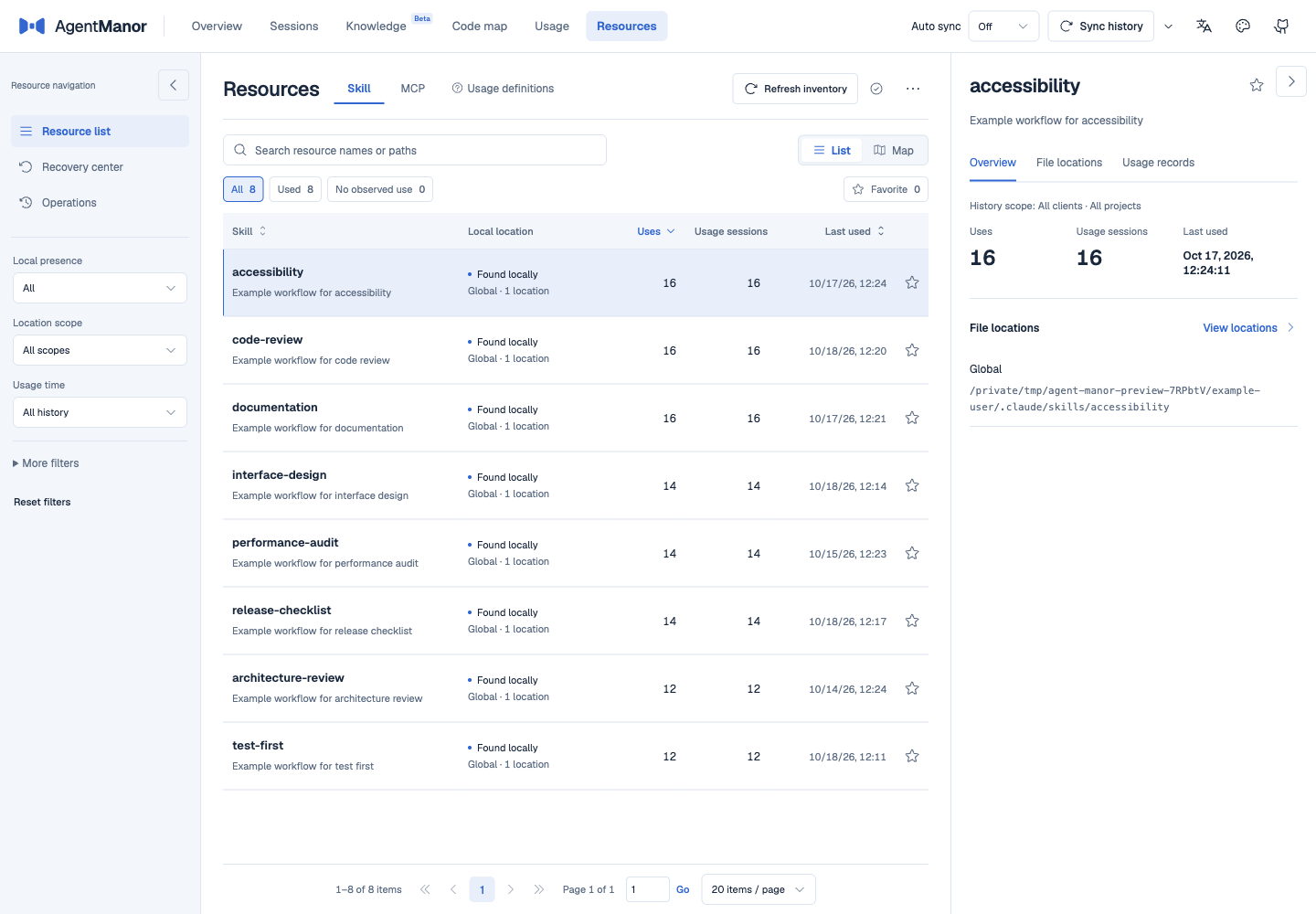Favorite the documentation skill row
1316x914 pixels.
912,418
